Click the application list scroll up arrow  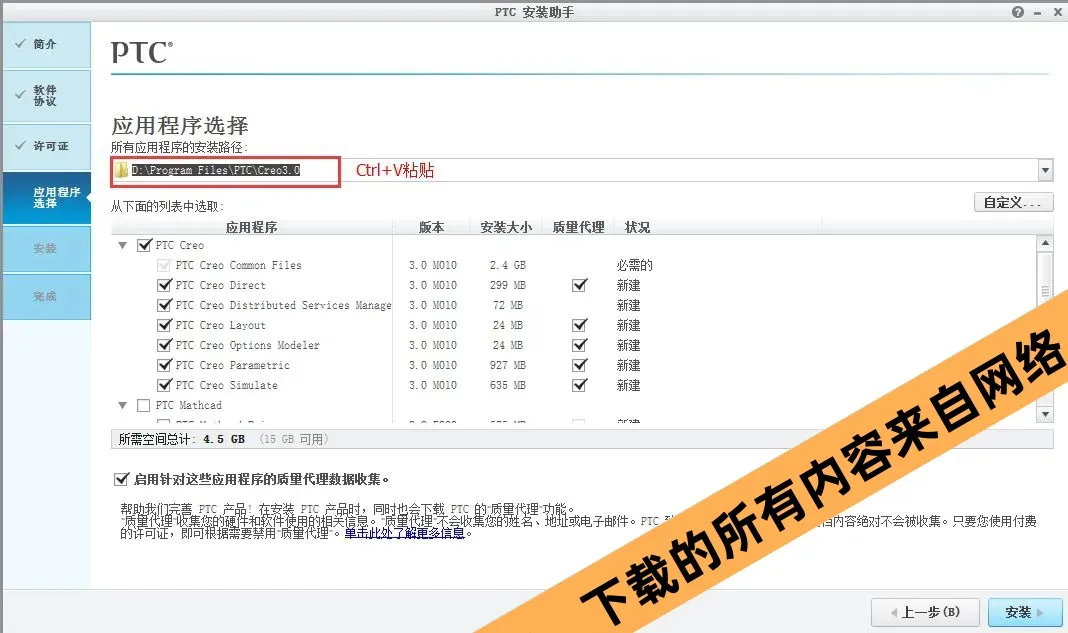tap(1045, 243)
